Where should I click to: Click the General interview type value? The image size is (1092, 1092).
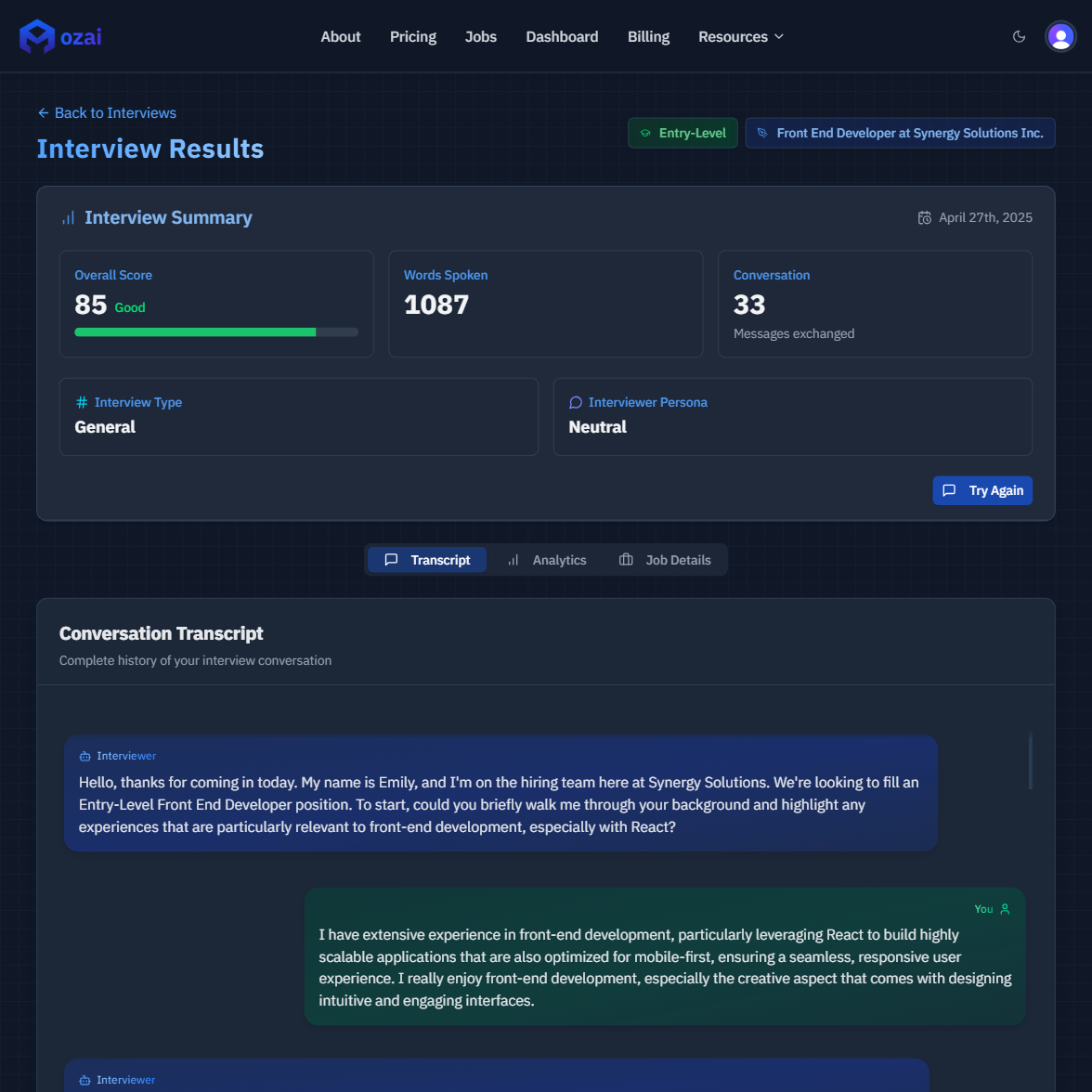pyautogui.click(x=105, y=427)
